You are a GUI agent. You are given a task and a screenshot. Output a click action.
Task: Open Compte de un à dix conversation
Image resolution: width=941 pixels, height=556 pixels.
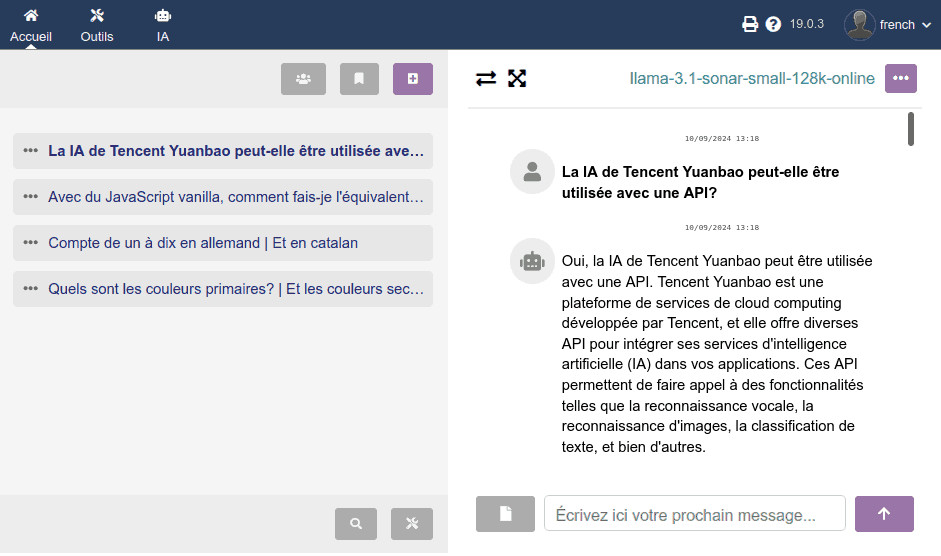click(x=203, y=243)
